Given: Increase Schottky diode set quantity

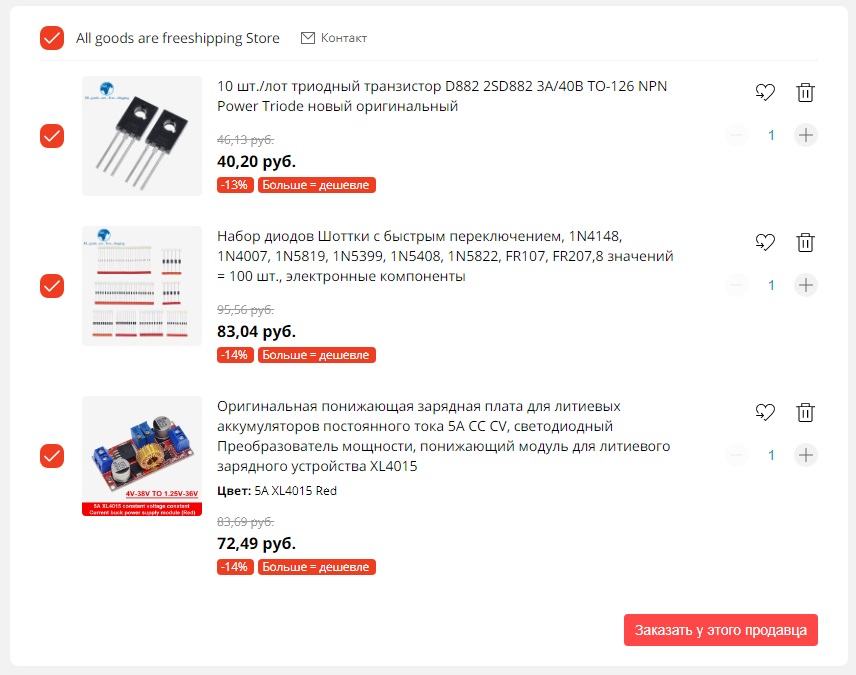Looking at the screenshot, I should [x=805, y=285].
